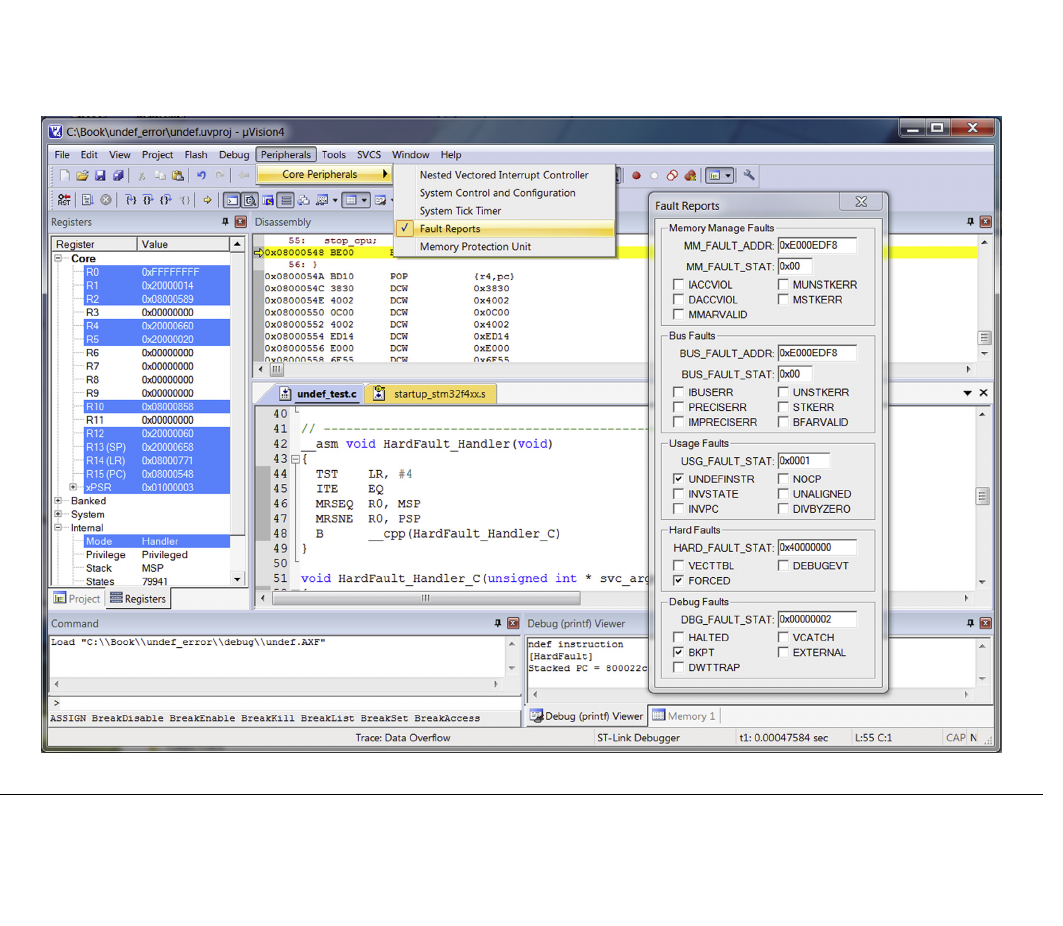The height and width of the screenshot is (926, 1063).
Task: Toggle the Disassembly Window toolbar icon
Action: [250, 200]
